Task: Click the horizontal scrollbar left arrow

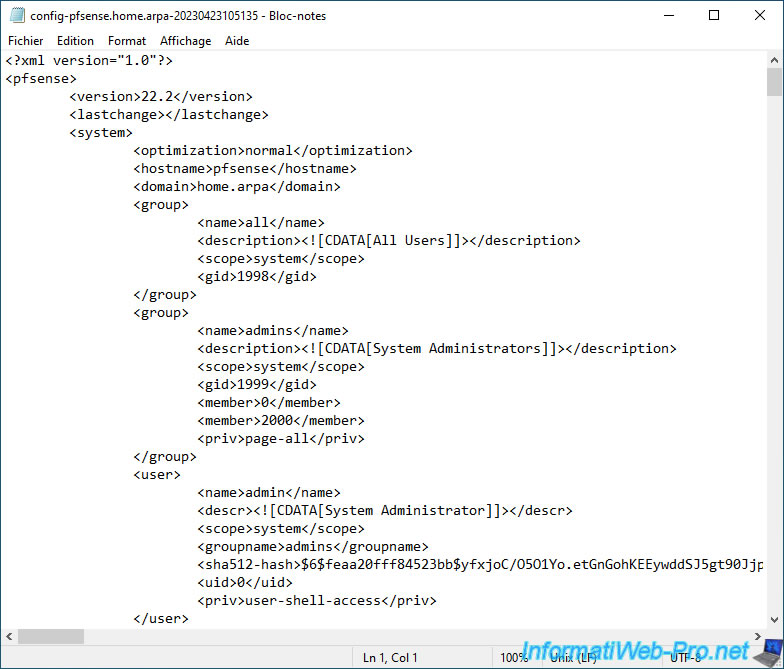Action: tap(9, 636)
